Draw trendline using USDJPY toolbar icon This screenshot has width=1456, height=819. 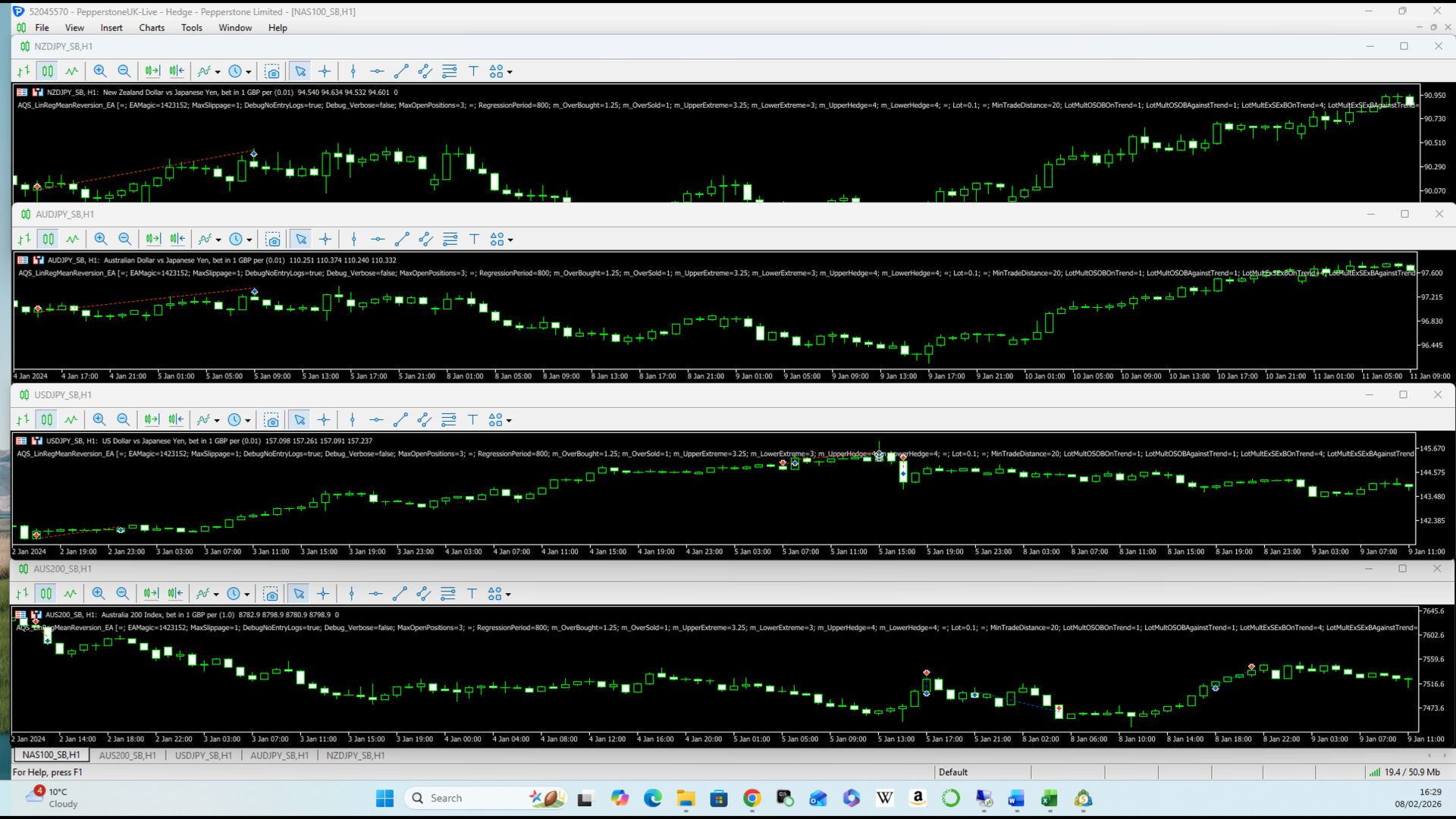[400, 420]
